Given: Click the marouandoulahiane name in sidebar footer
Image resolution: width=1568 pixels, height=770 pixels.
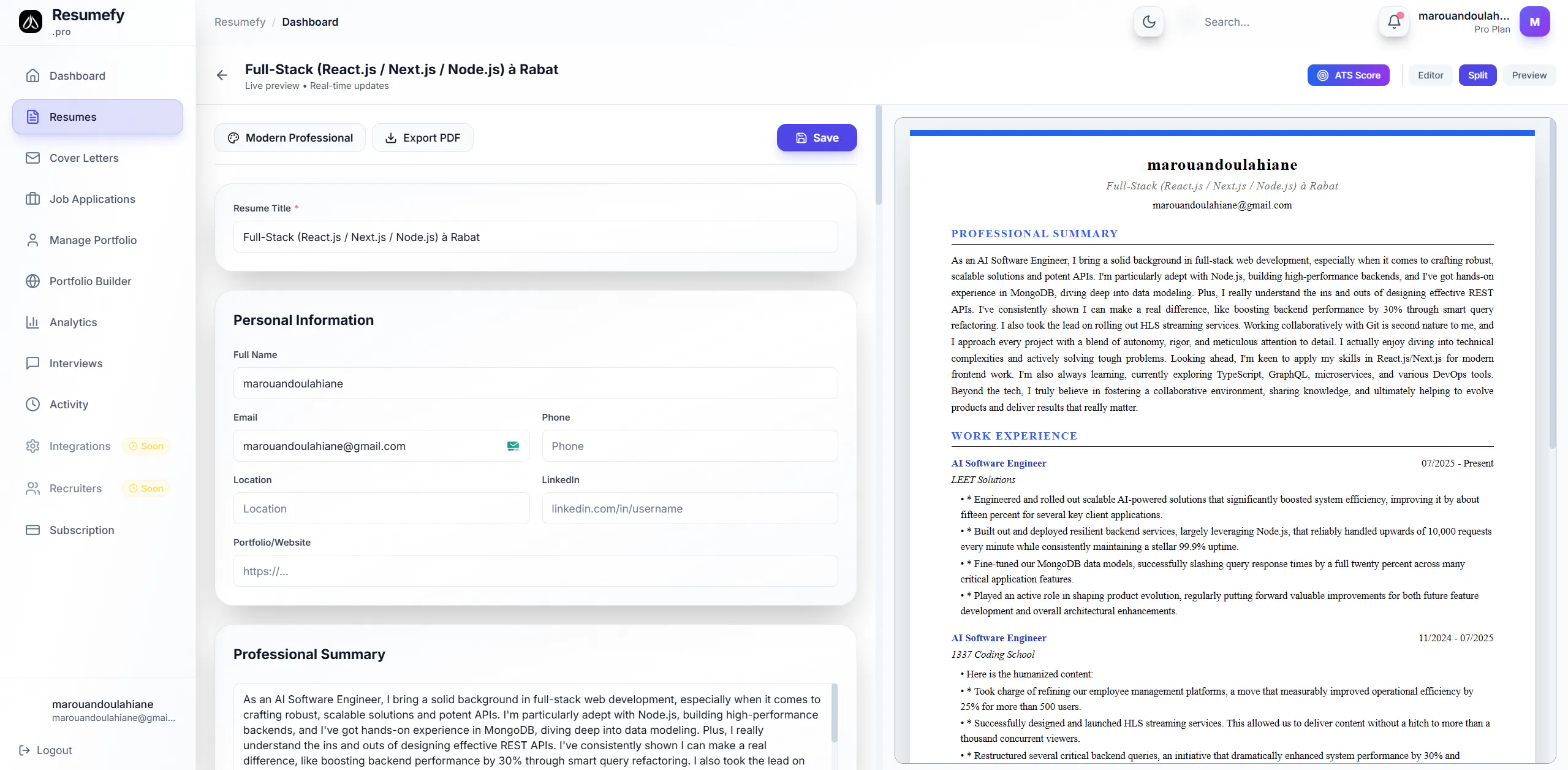Looking at the screenshot, I should pos(102,704).
